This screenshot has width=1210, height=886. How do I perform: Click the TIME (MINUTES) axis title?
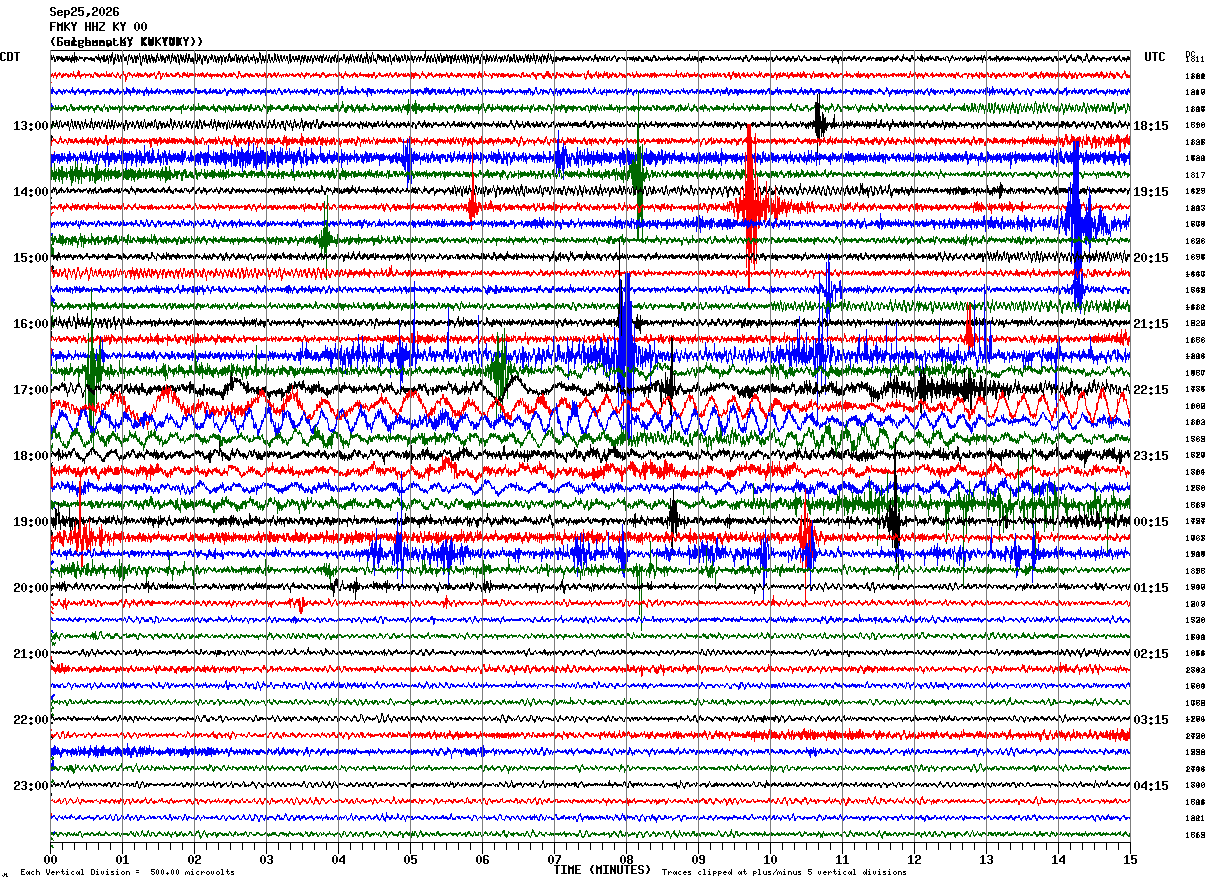[x=602, y=870]
